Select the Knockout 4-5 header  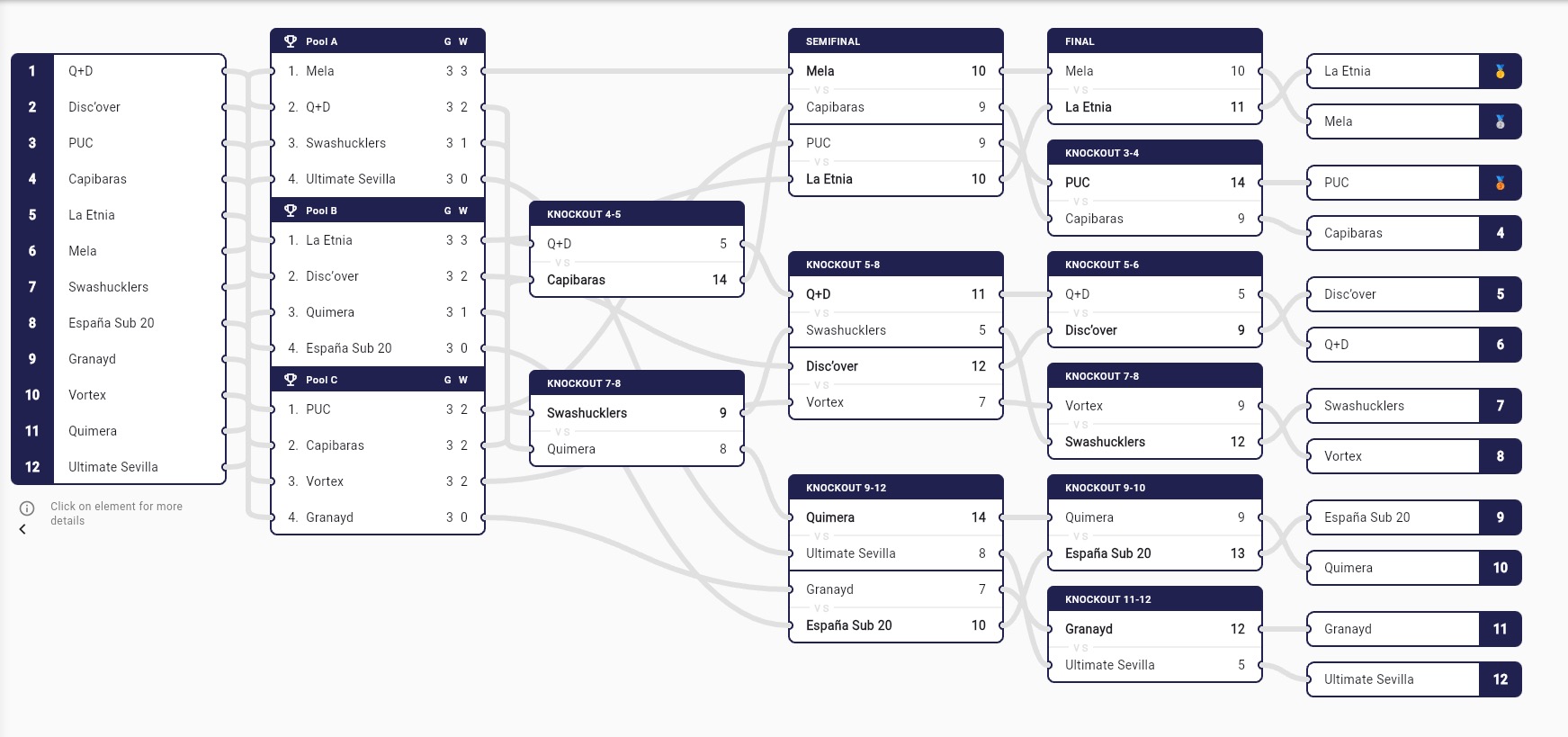(x=636, y=214)
